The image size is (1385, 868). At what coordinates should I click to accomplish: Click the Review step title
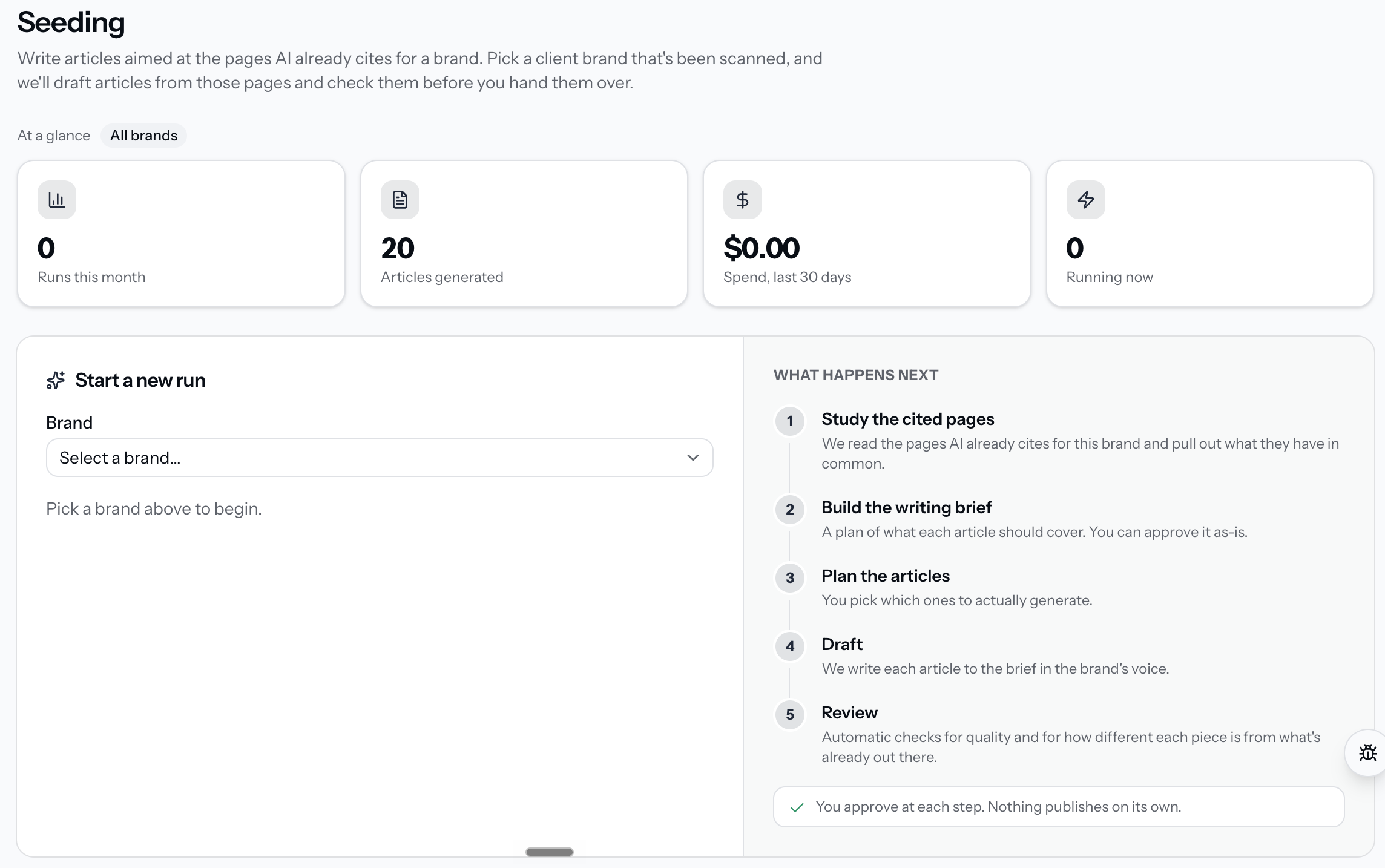pyautogui.click(x=849, y=713)
